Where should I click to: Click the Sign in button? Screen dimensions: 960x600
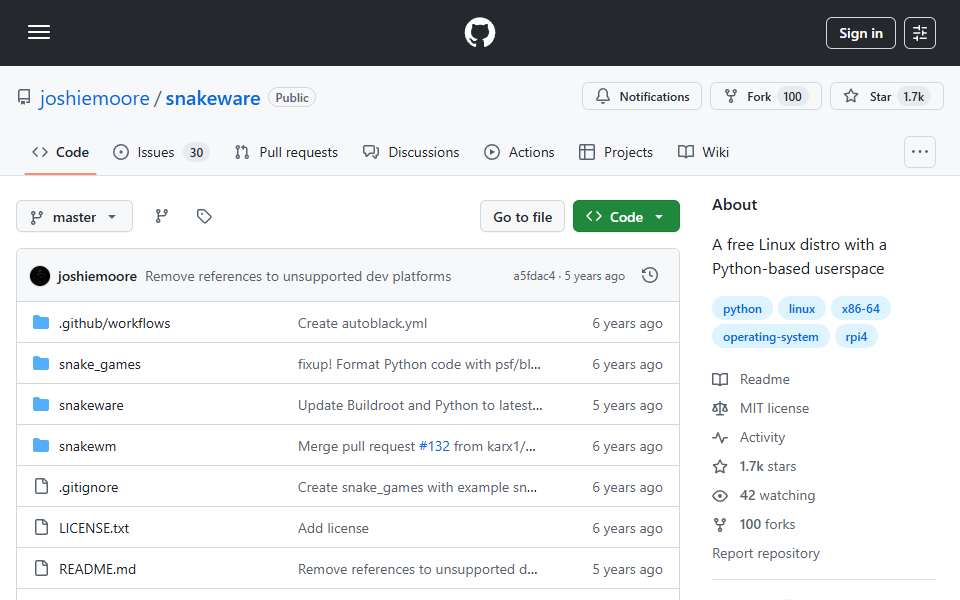tap(860, 33)
